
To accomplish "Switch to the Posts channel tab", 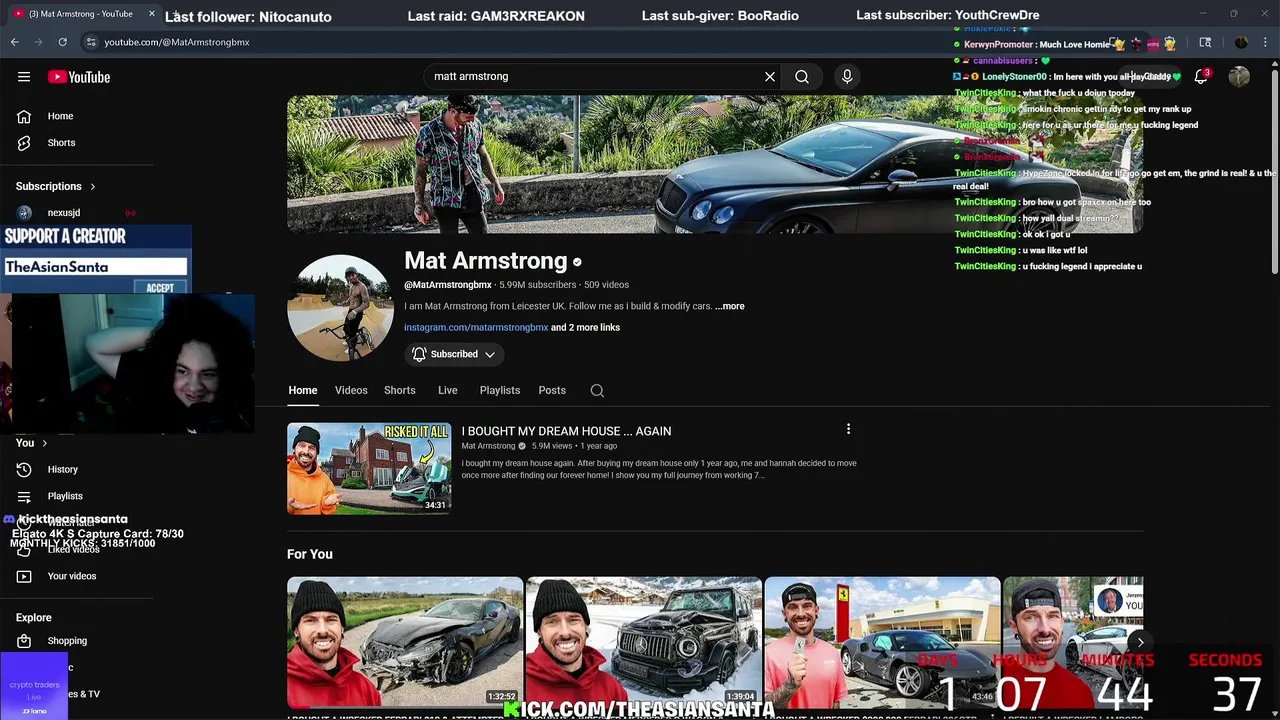I will click(552, 390).
